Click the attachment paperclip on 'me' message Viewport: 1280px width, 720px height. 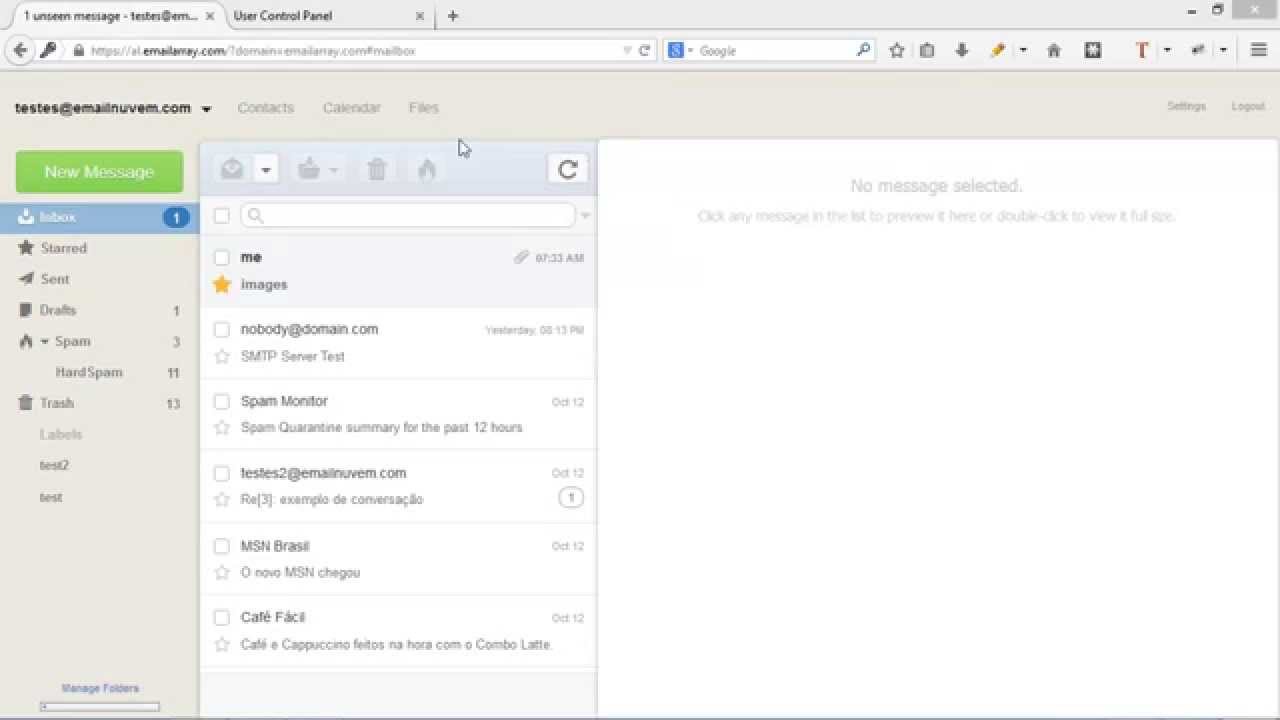click(521, 257)
